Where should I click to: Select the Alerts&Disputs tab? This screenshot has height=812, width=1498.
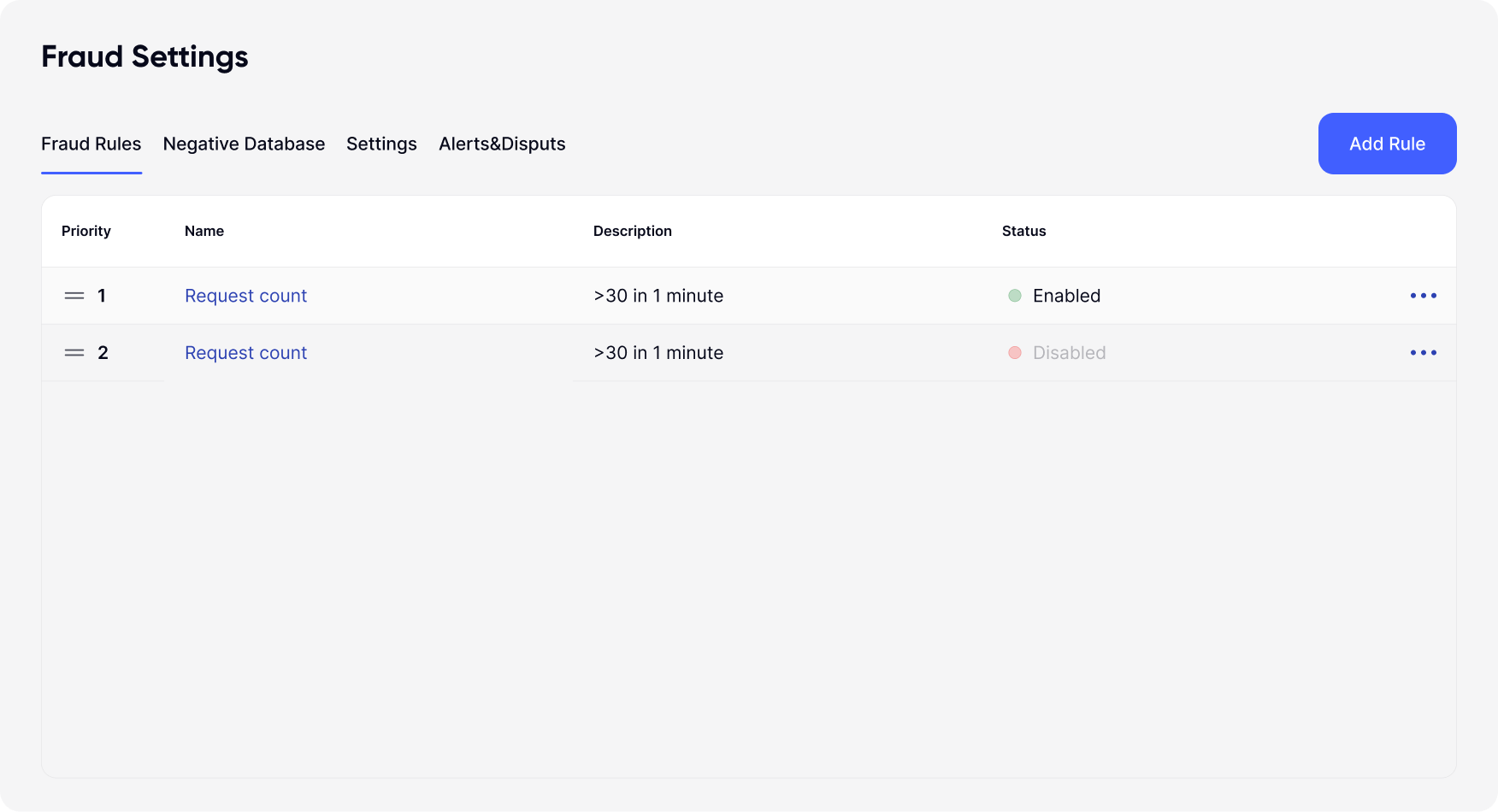coord(502,144)
